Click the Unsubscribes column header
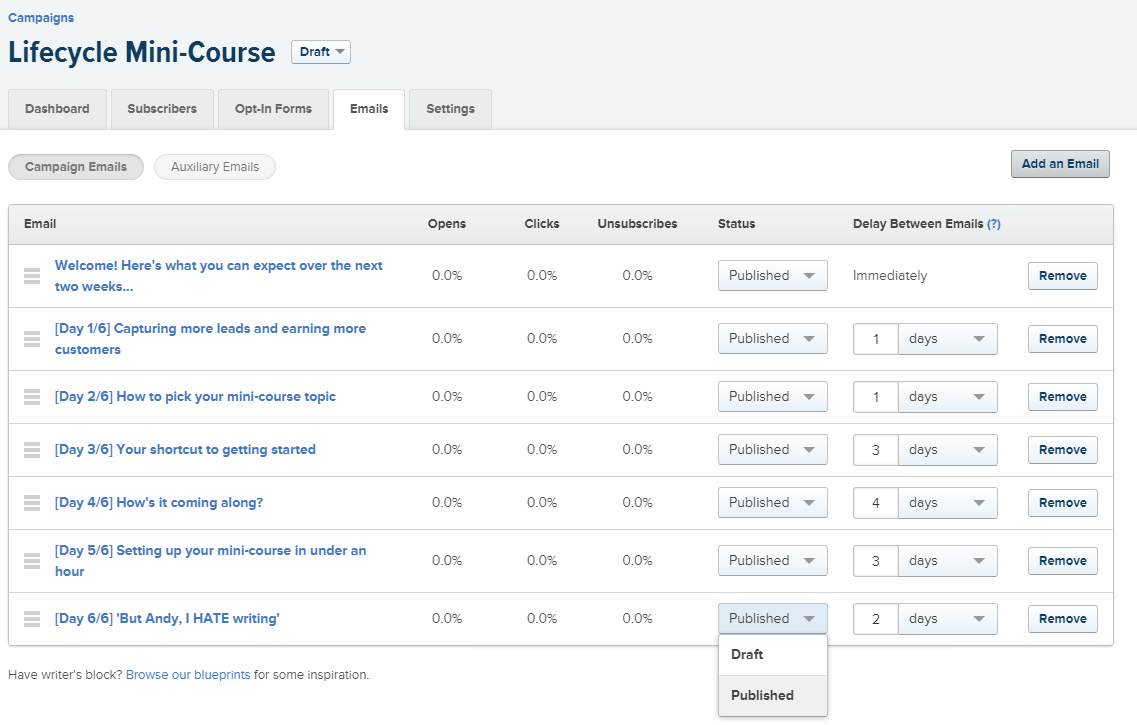This screenshot has width=1137, height=725. pos(637,224)
